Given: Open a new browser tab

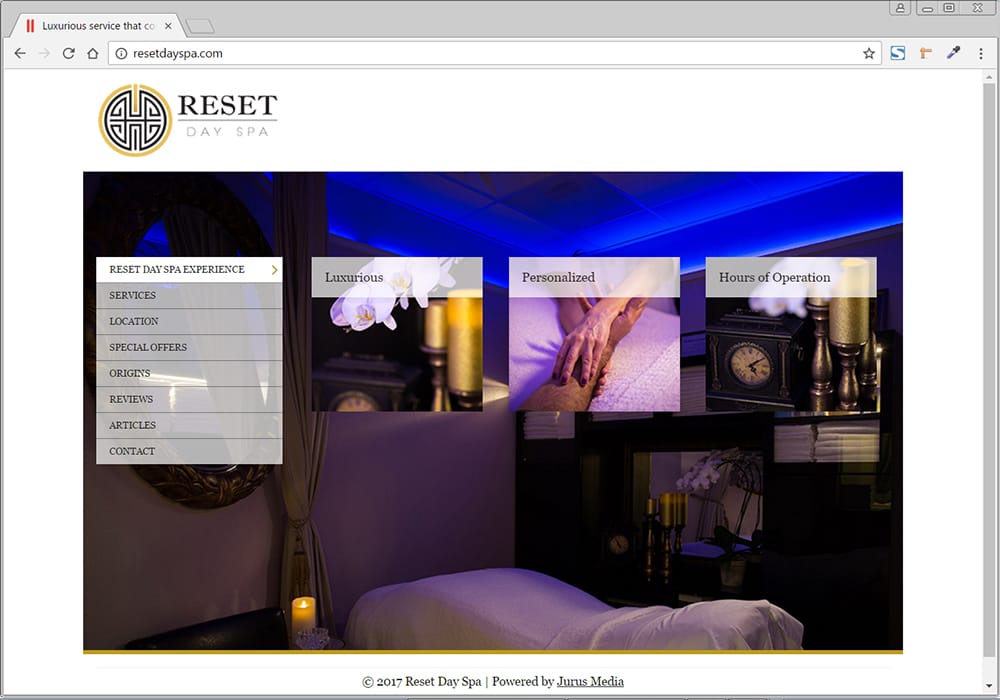Looking at the screenshot, I should click(x=200, y=26).
